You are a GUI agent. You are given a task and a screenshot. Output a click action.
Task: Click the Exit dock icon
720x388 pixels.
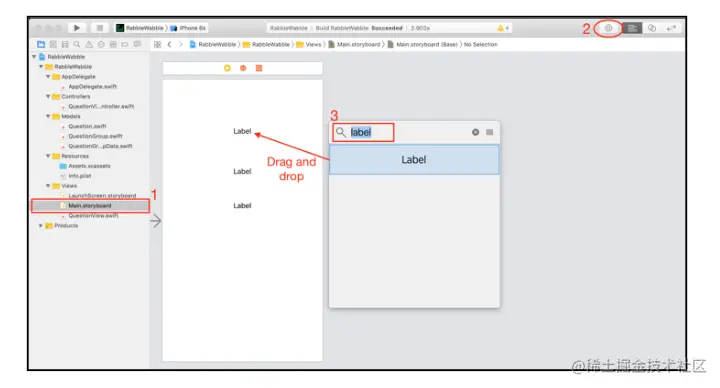tap(259, 68)
